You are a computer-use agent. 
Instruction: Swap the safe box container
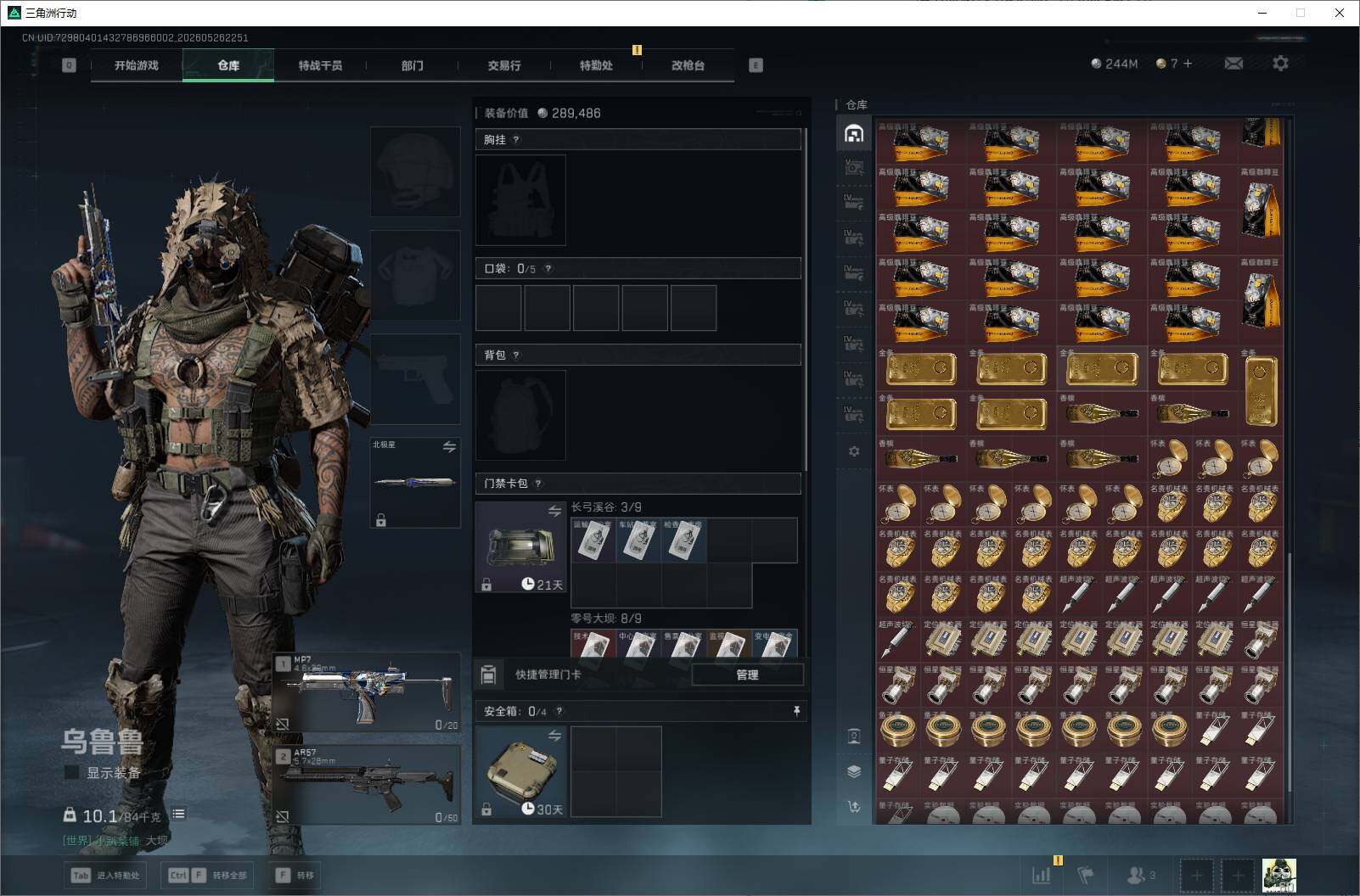pyautogui.click(x=554, y=736)
